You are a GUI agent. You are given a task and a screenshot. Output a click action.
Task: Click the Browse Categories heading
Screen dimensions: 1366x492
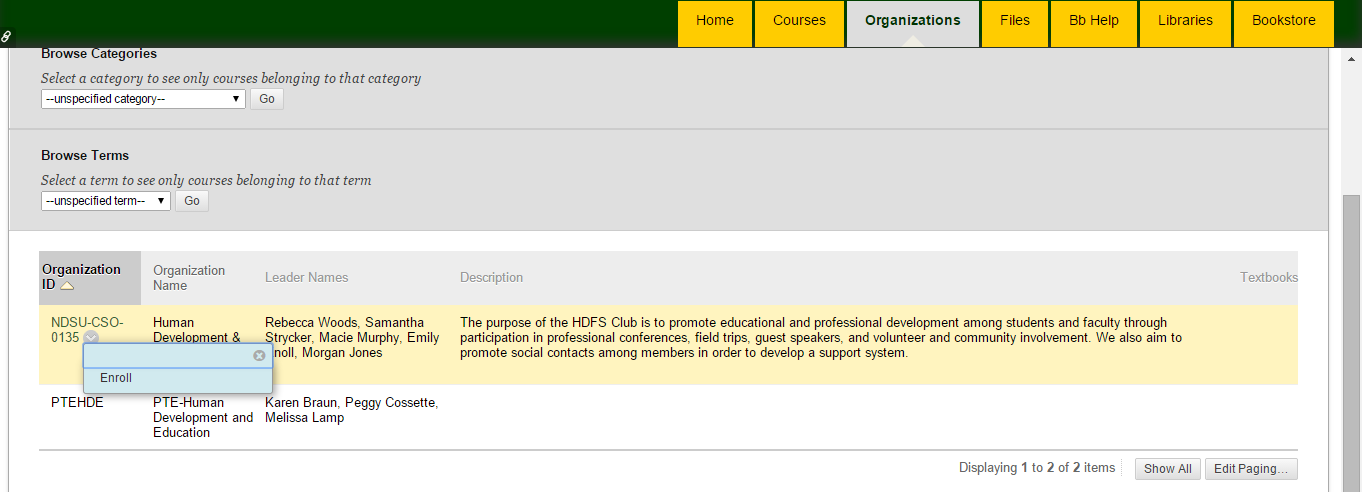99,54
